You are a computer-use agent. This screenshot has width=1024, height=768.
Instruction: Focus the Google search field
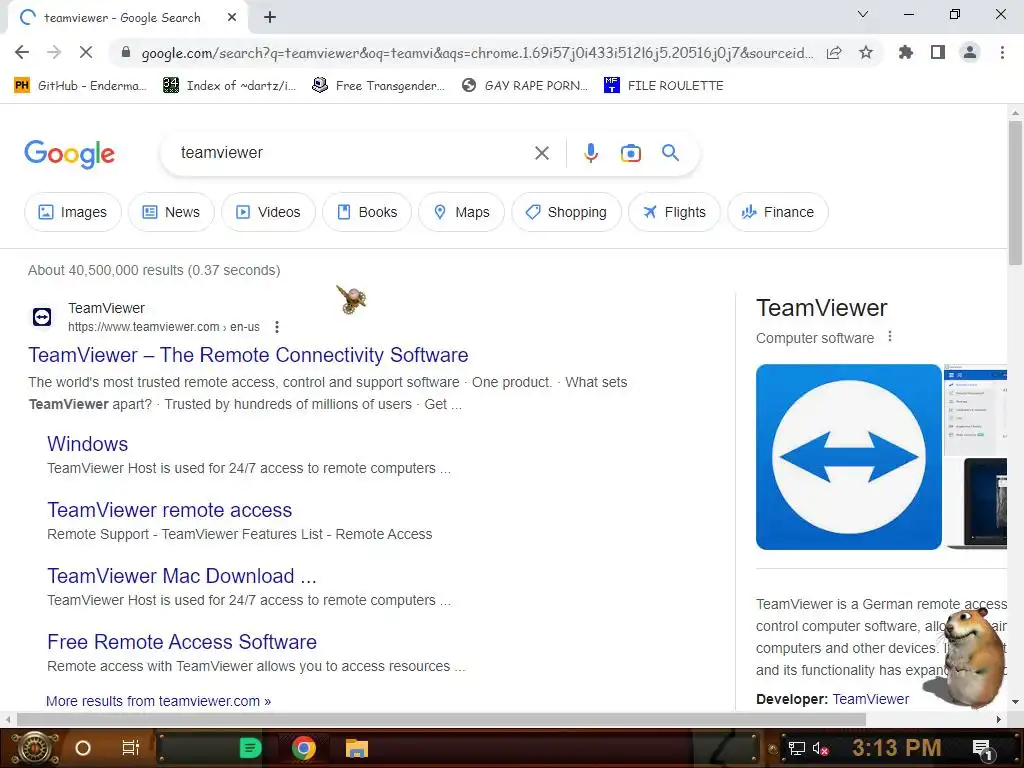(x=353, y=153)
